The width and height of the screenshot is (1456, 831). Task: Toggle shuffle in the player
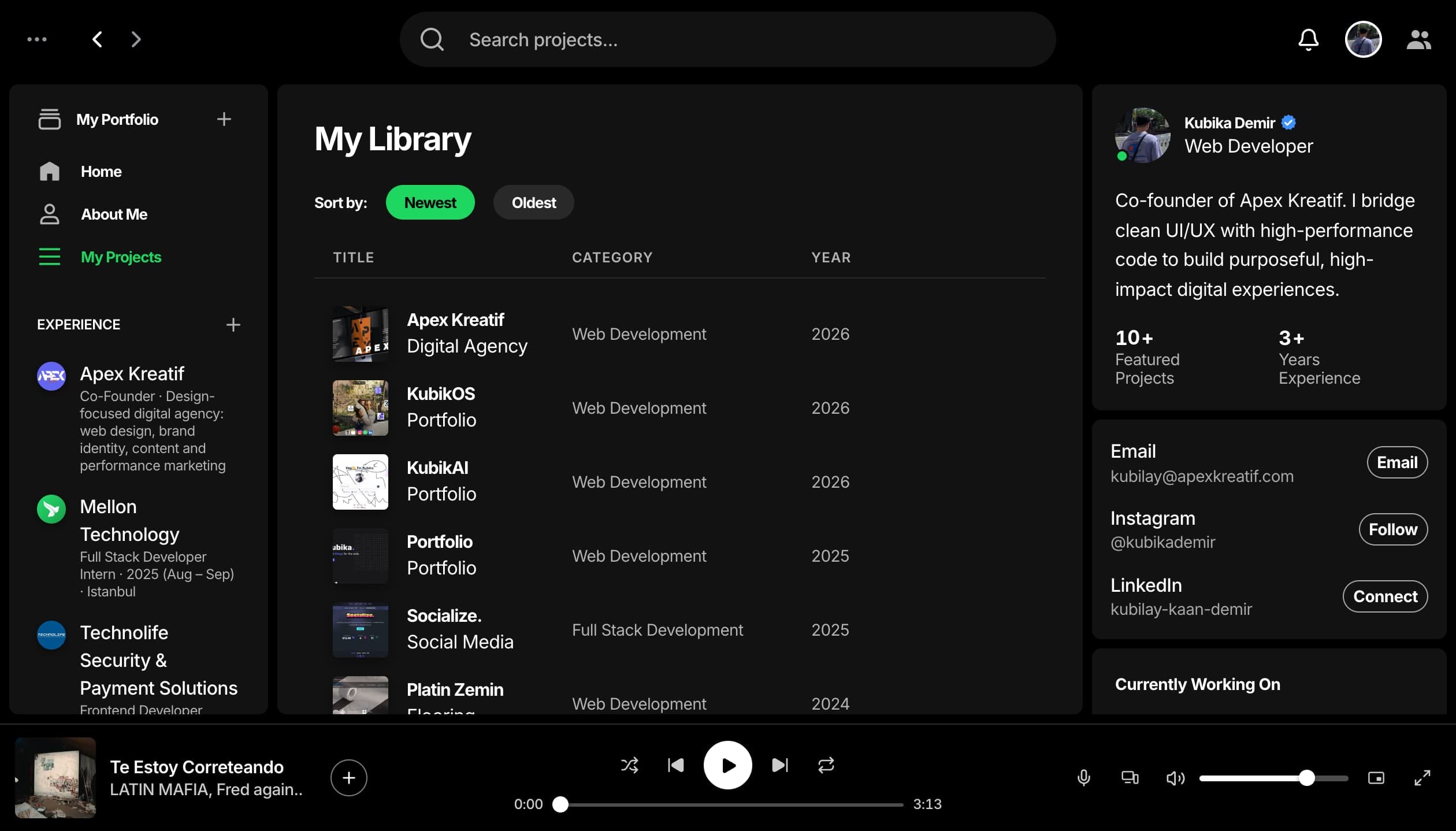[x=629, y=765]
